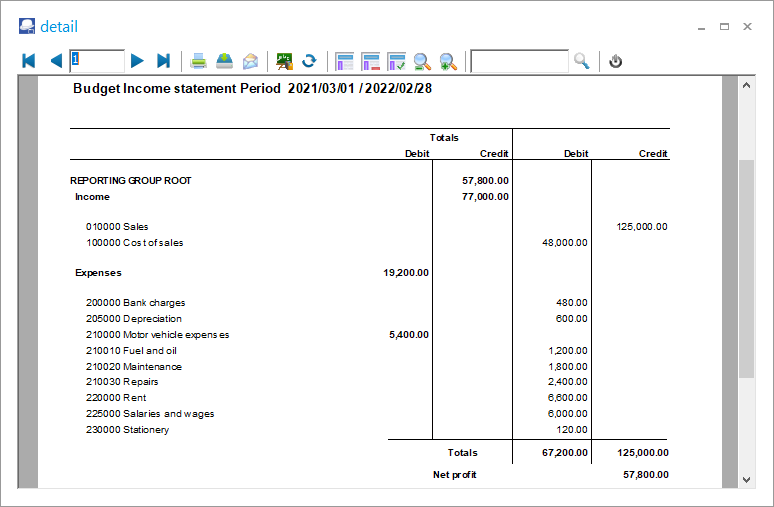The width and height of the screenshot is (774, 507).
Task: Click the blue refresh arrows icon
Action: tap(310, 61)
